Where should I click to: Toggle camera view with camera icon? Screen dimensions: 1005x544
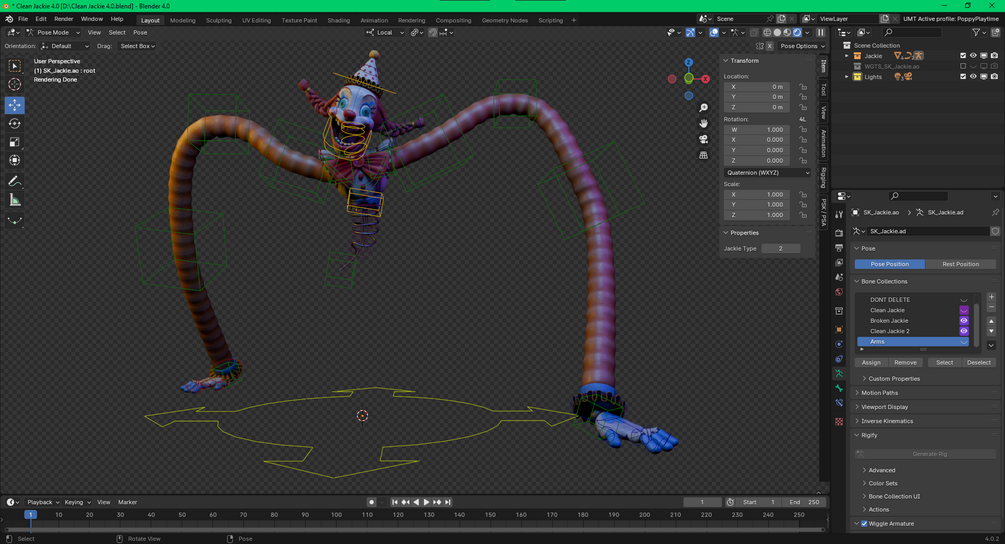(703, 139)
